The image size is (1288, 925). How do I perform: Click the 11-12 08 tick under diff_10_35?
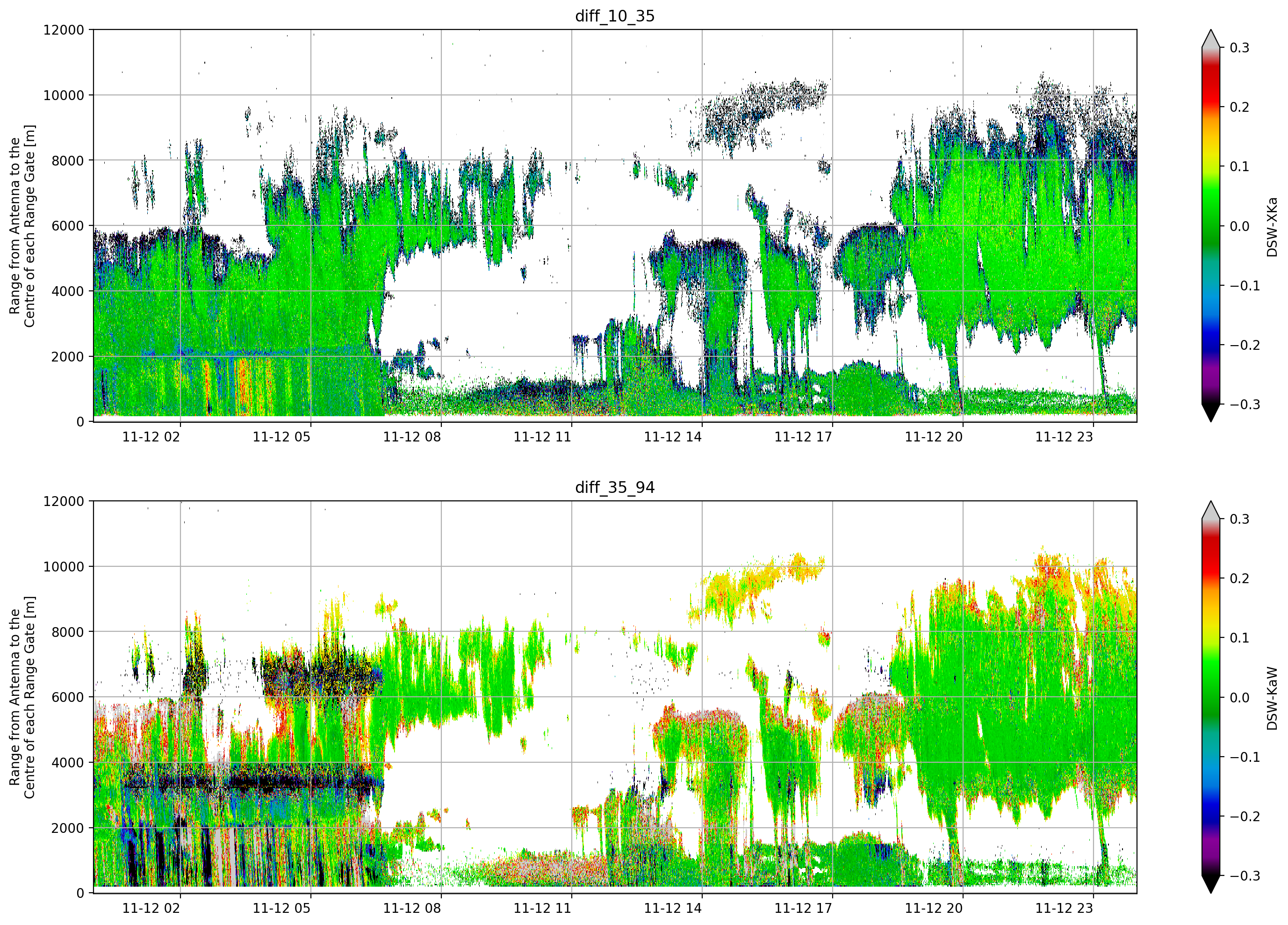point(412,437)
